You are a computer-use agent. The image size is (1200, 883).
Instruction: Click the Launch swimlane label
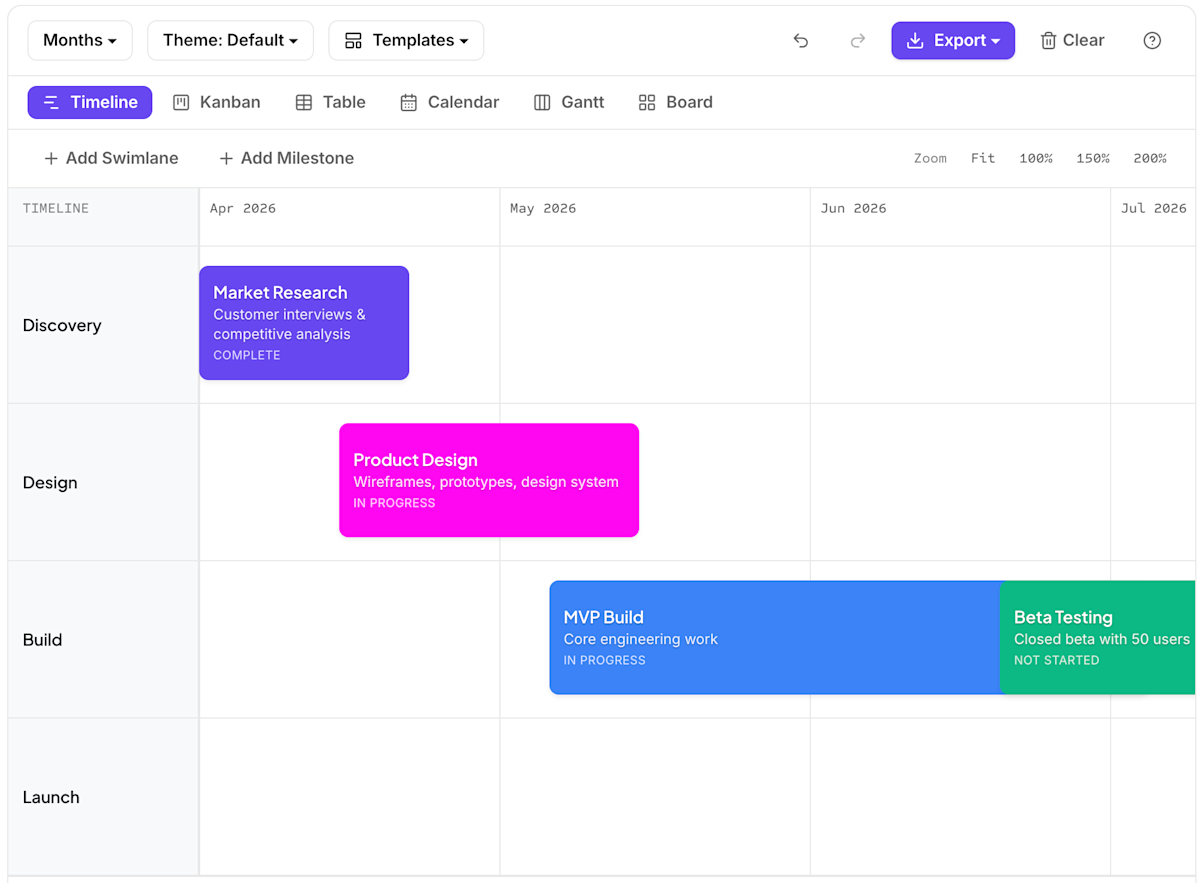coord(51,797)
